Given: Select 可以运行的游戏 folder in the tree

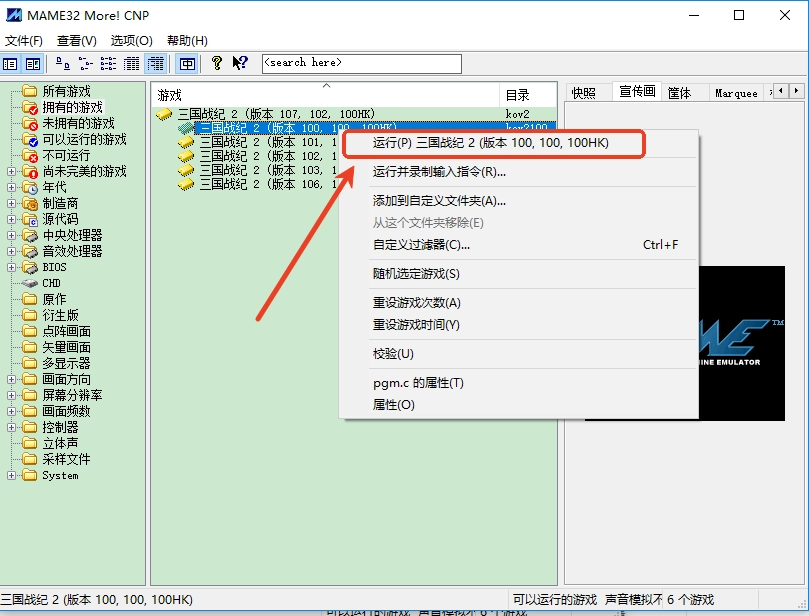Looking at the screenshot, I should click(x=84, y=139).
